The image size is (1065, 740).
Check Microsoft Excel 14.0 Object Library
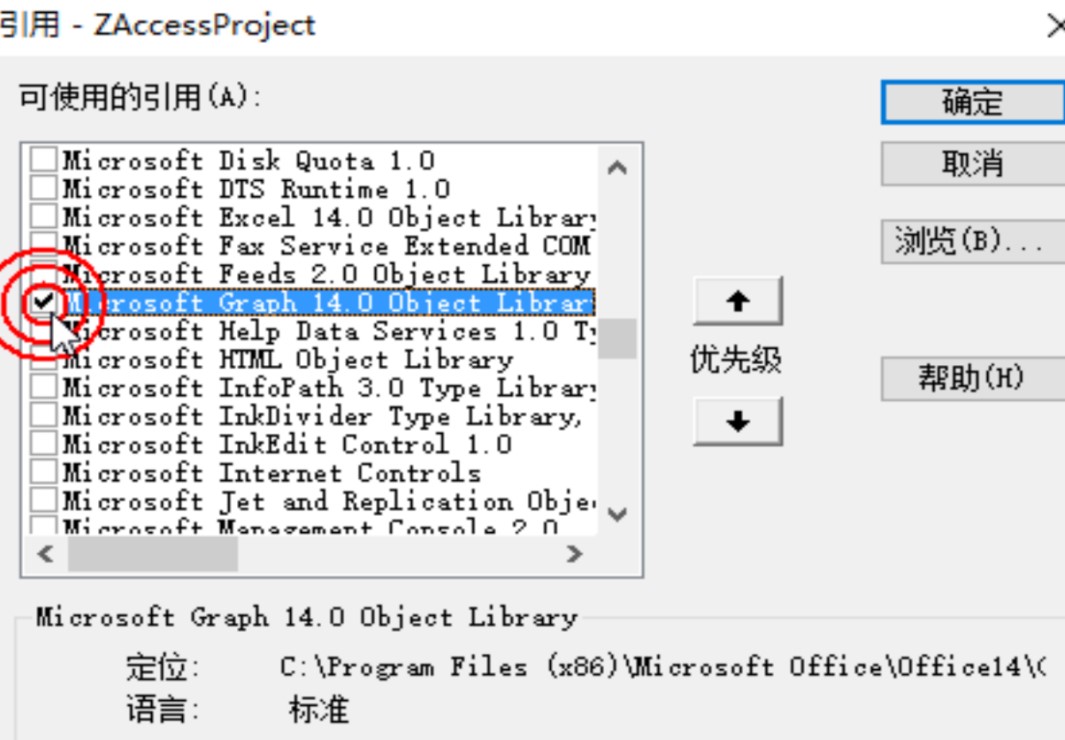[x=43, y=216]
